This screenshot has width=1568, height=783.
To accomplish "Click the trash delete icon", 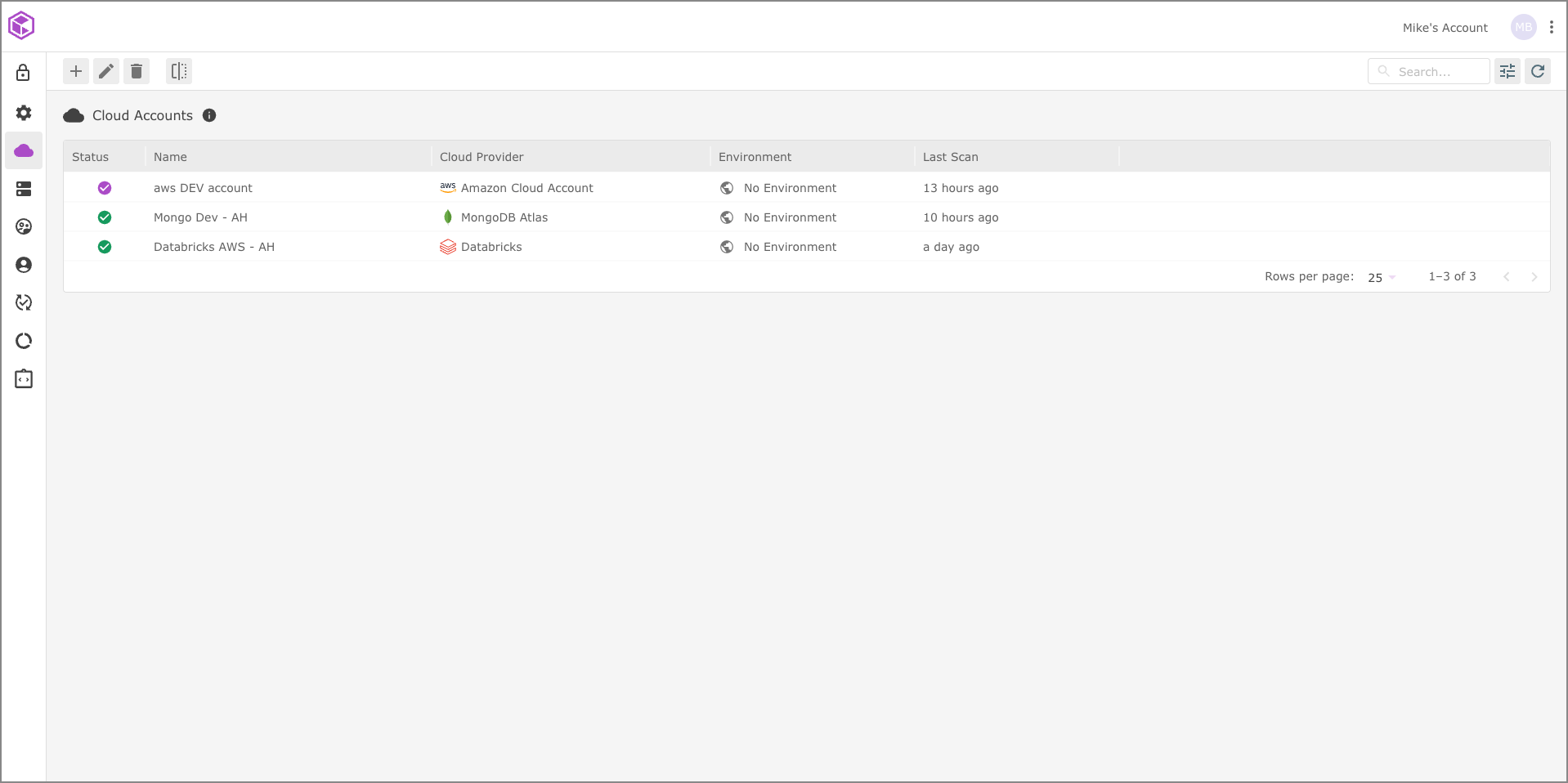I will (x=137, y=71).
